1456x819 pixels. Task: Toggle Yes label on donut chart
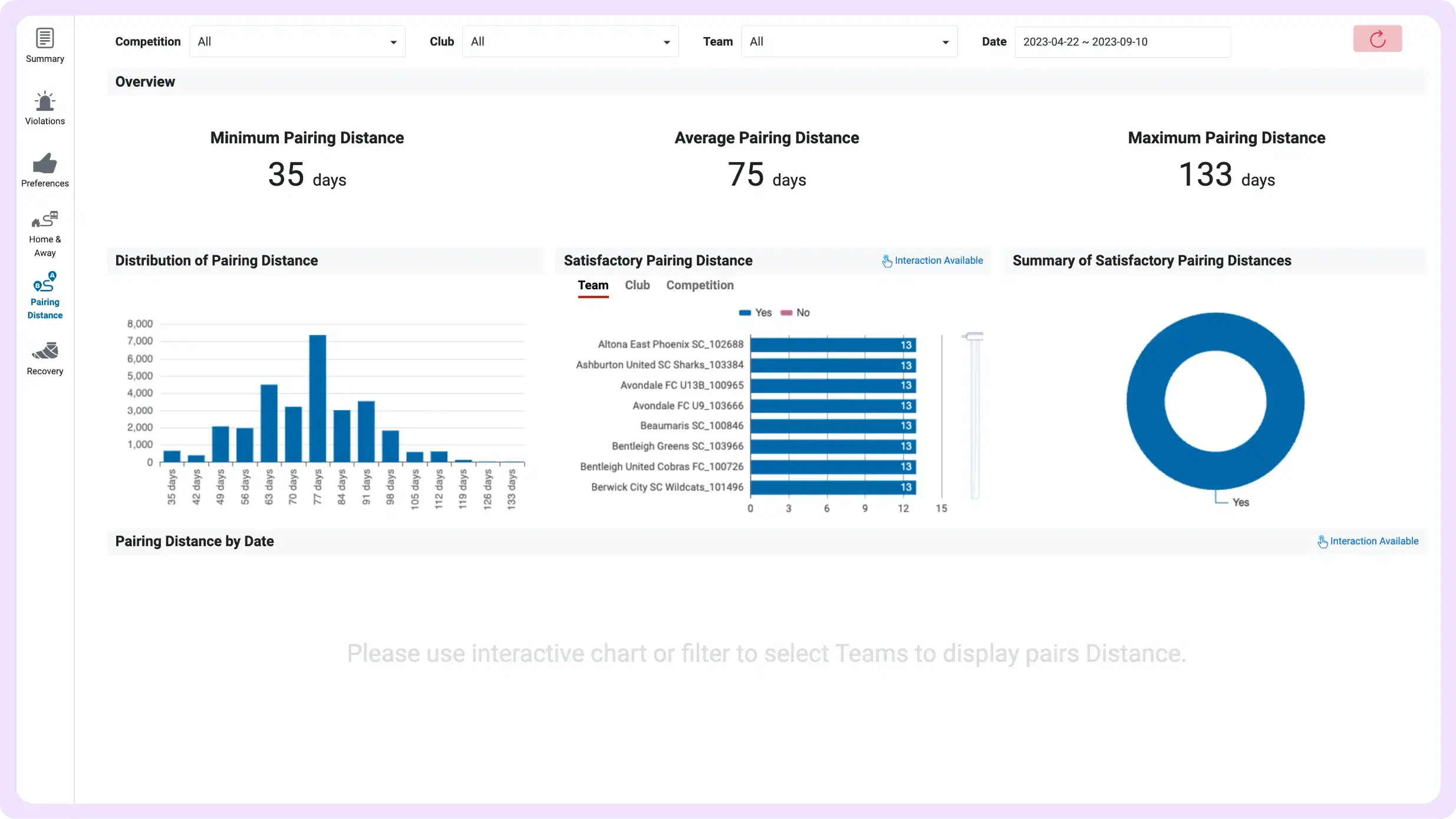point(1240,503)
